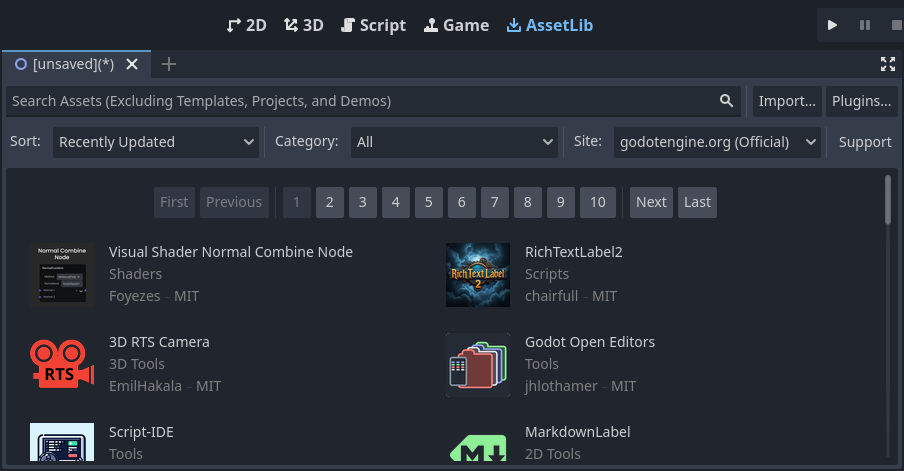Click the search magnifier icon

click(726, 101)
